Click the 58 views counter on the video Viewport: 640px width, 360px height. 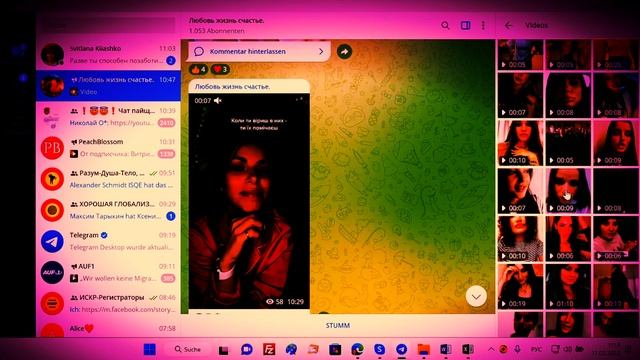pyautogui.click(x=275, y=302)
